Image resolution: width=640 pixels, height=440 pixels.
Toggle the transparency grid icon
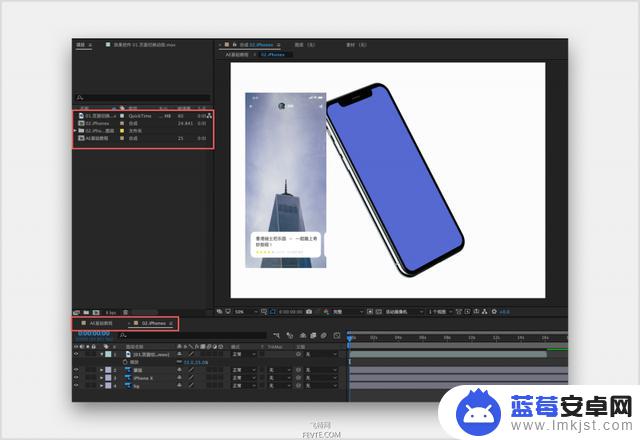[x=378, y=311]
